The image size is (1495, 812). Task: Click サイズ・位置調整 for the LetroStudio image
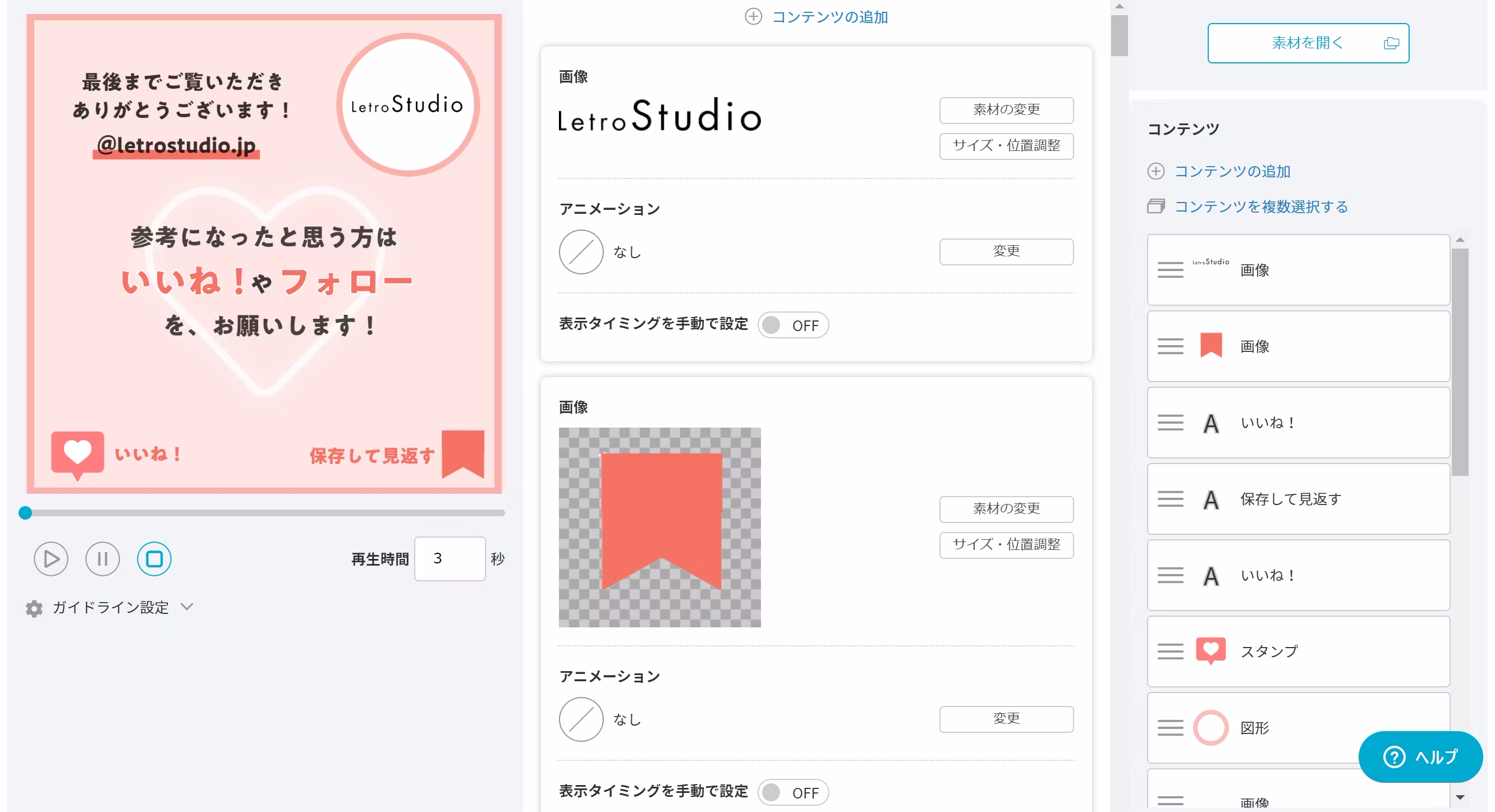(1006, 146)
